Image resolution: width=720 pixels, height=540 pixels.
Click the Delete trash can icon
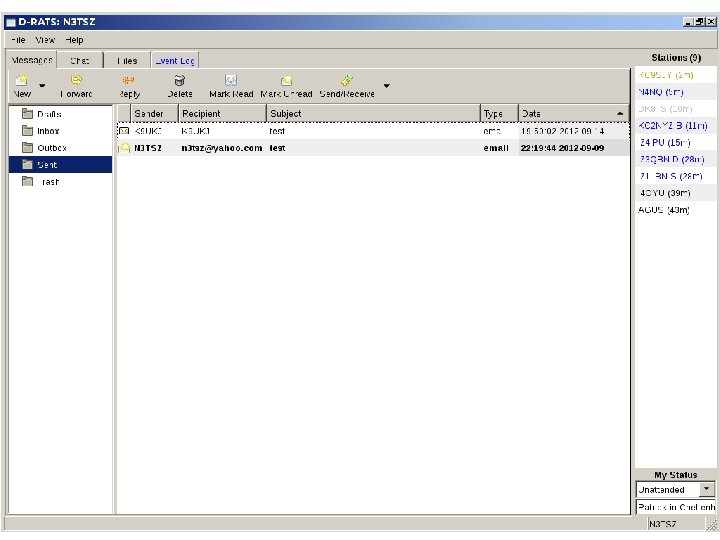(x=180, y=81)
